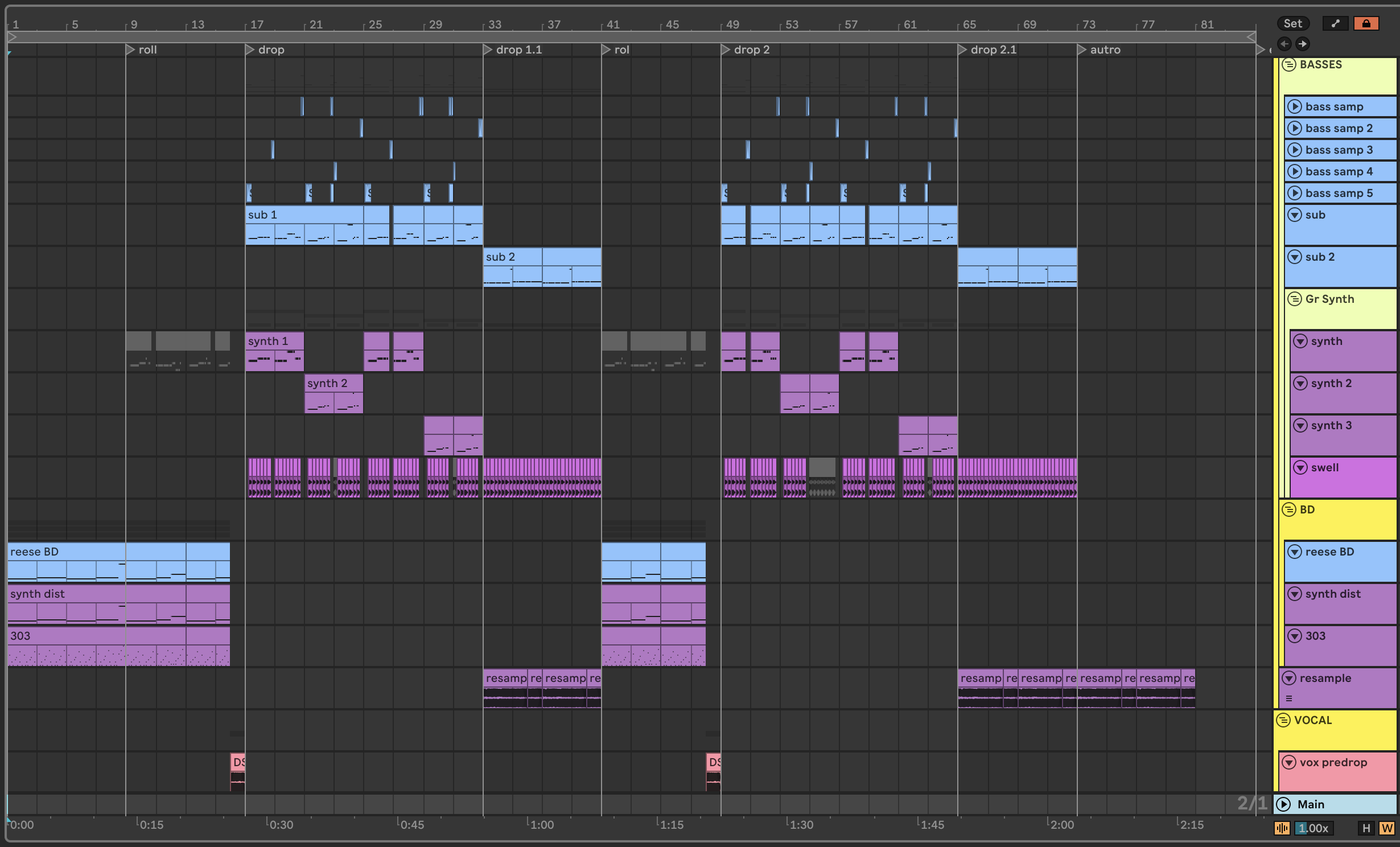Click the Set locator button
Screen dimensions: 1400x847
(1292, 23)
